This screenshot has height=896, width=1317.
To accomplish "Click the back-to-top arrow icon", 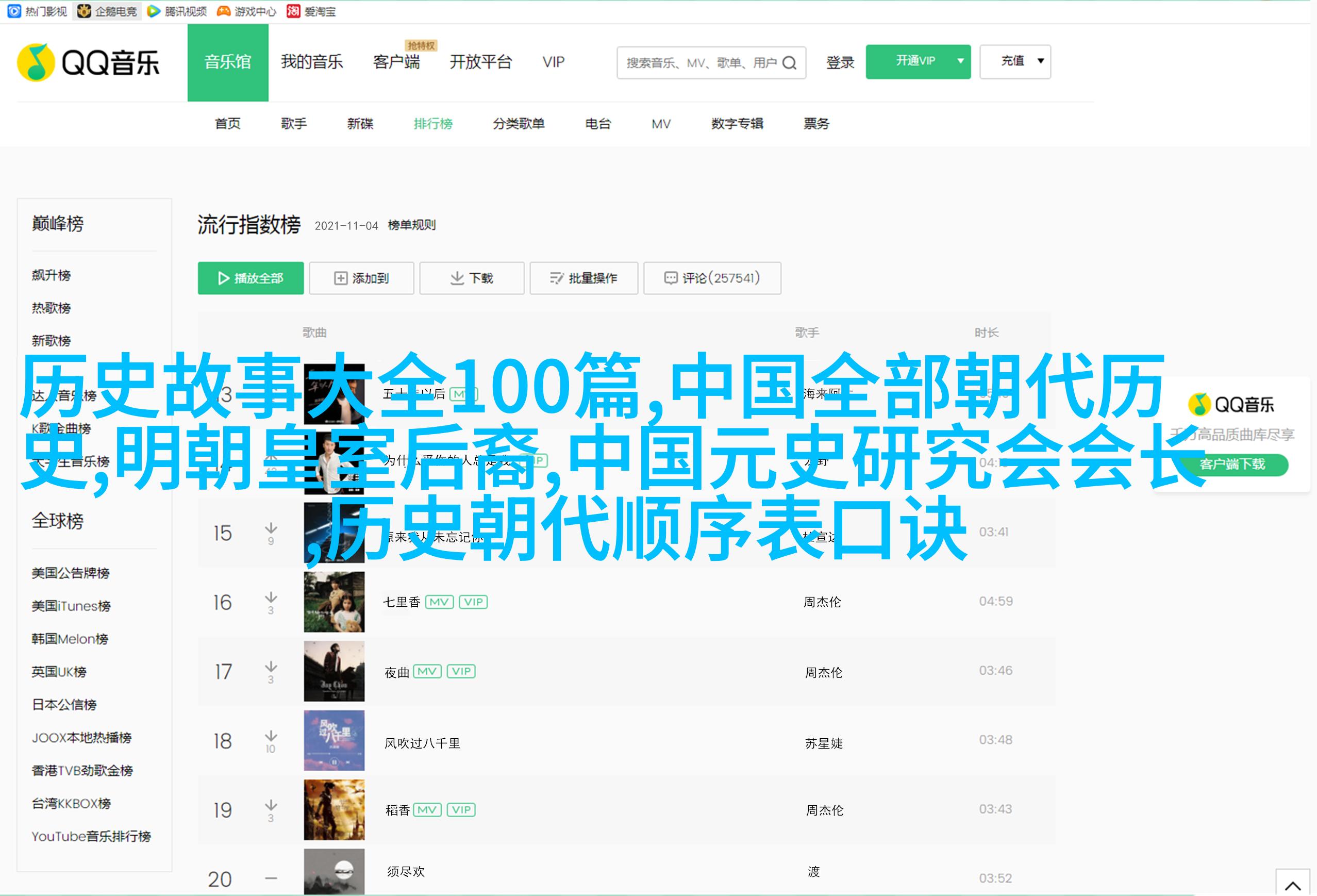I will pyautogui.click(x=1293, y=885).
